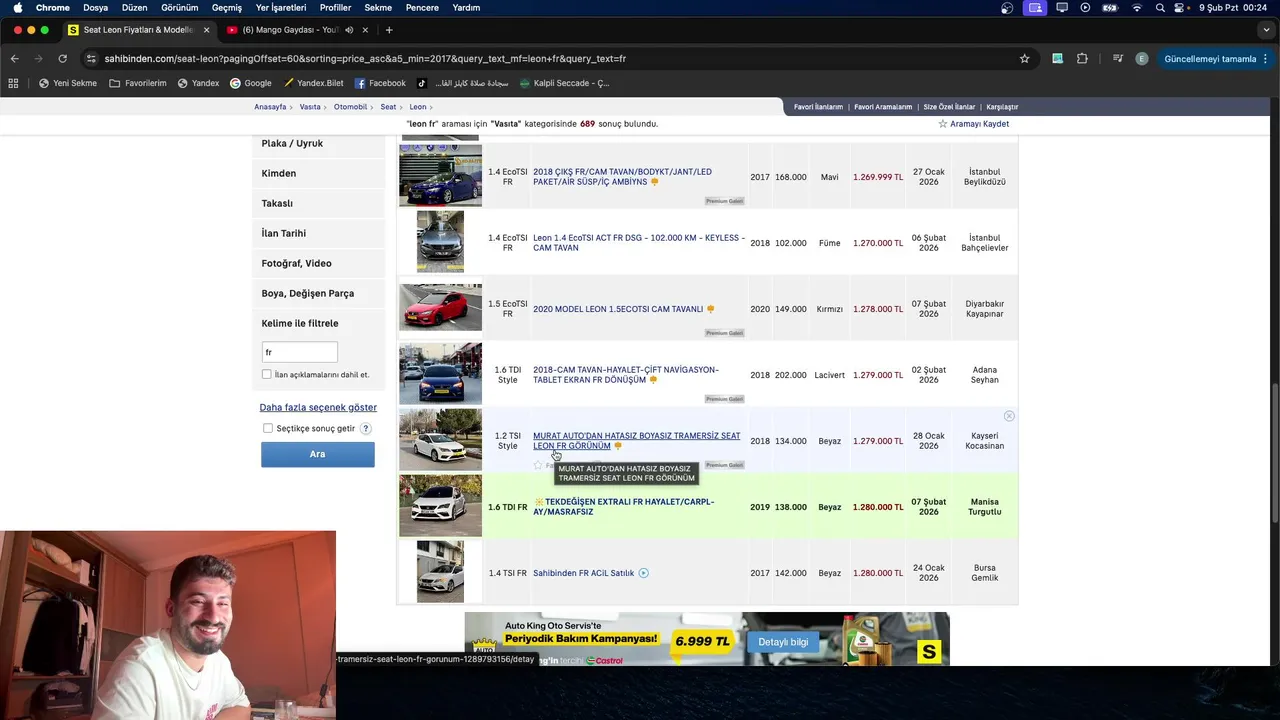
Task: Check the İlan açıklamalarını dahil et box
Action: click(267, 375)
